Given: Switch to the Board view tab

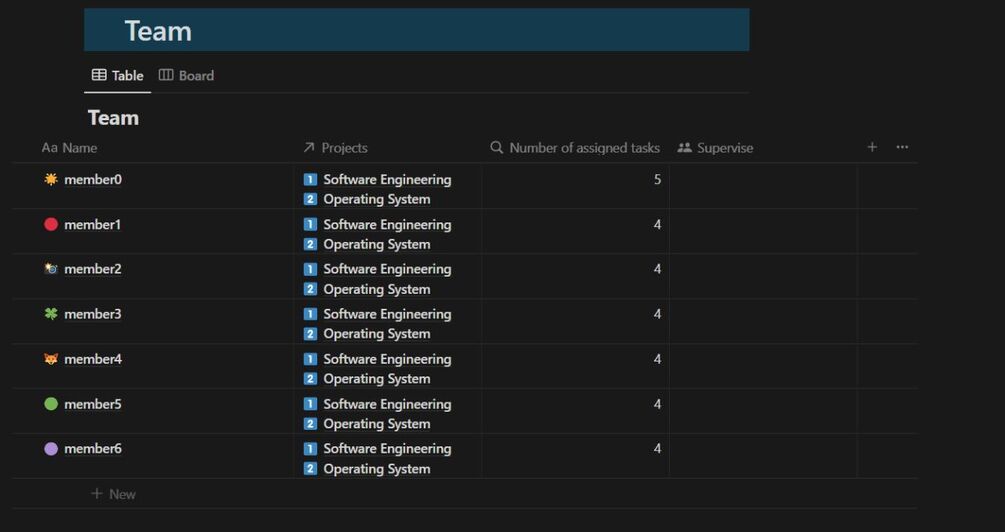Looking at the screenshot, I should (x=186, y=75).
